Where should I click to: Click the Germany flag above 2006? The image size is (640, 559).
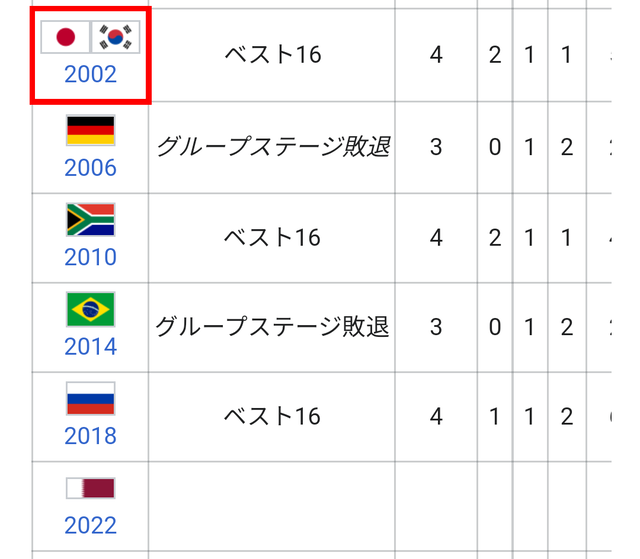(91, 130)
